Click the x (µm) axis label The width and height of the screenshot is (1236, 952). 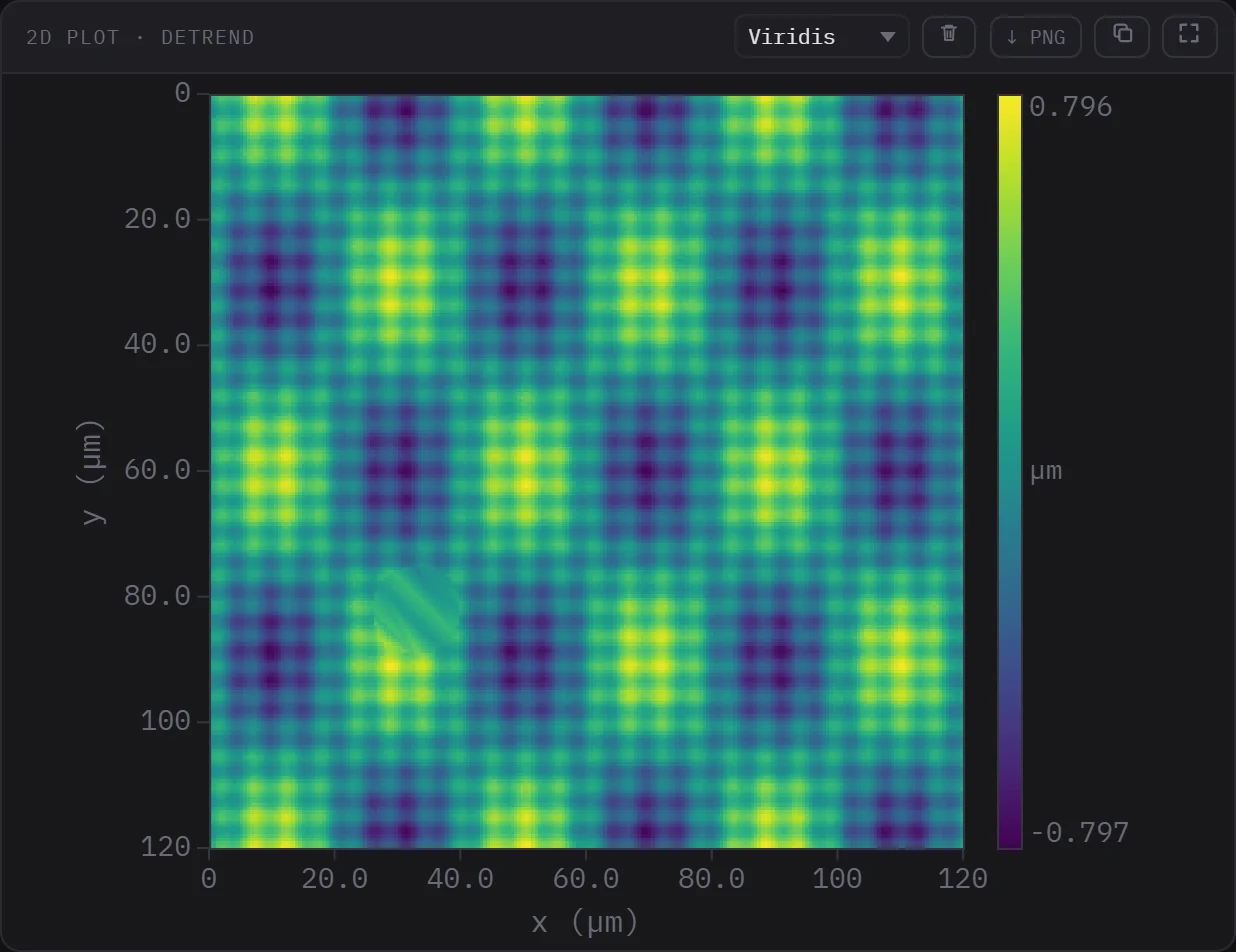(x=585, y=922)
